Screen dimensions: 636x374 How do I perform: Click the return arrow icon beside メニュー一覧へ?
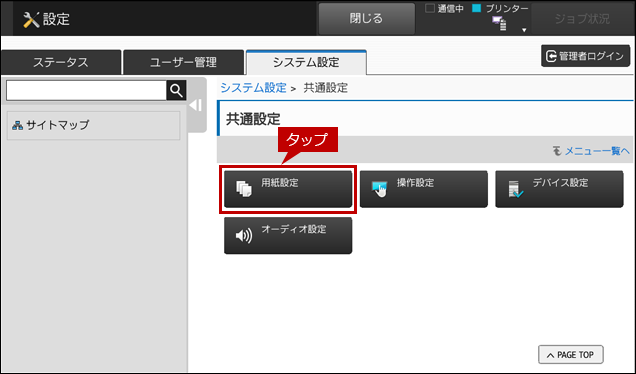(x=557, y=151)
